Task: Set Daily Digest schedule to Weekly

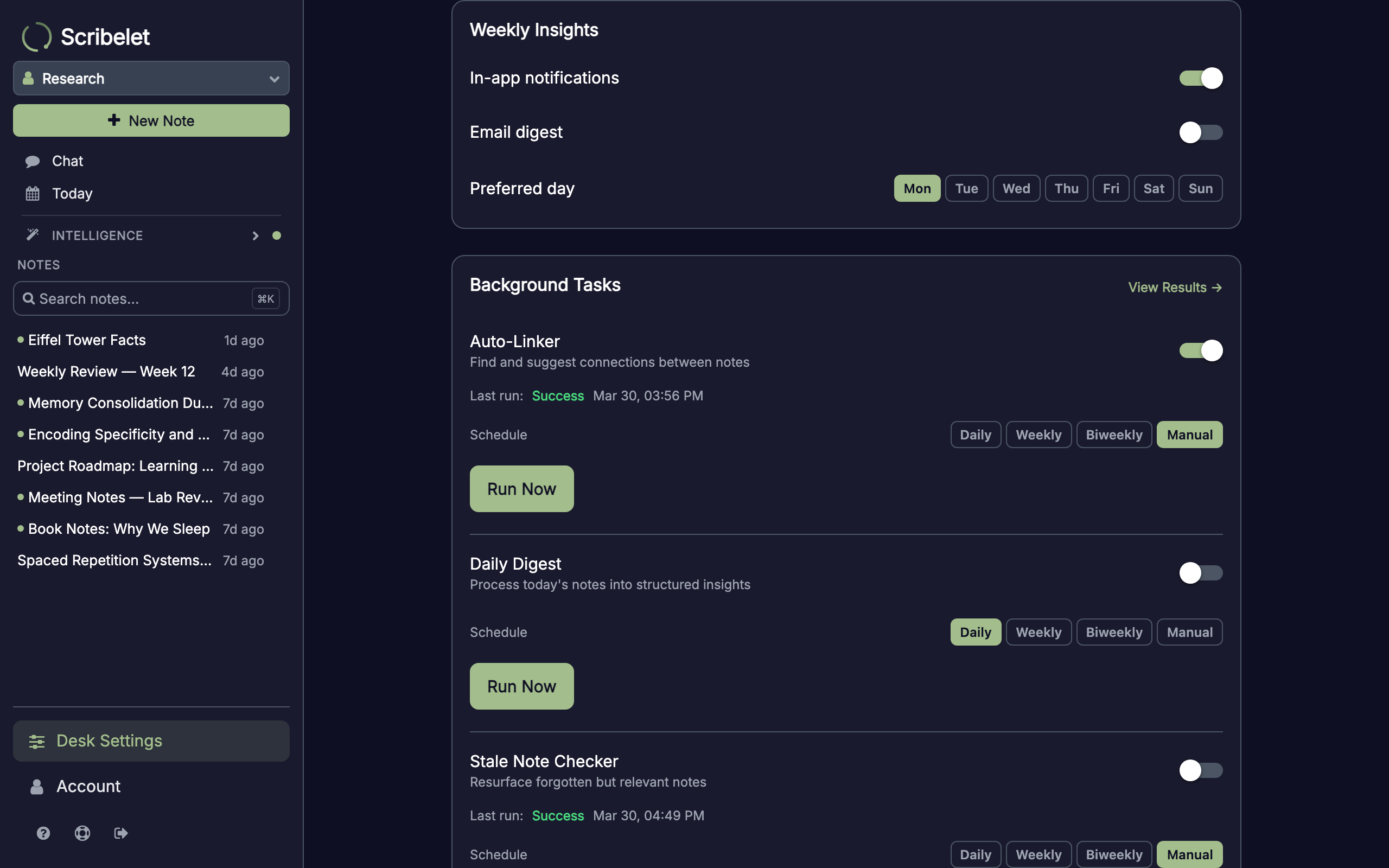Action: (x=1038, y=632)
